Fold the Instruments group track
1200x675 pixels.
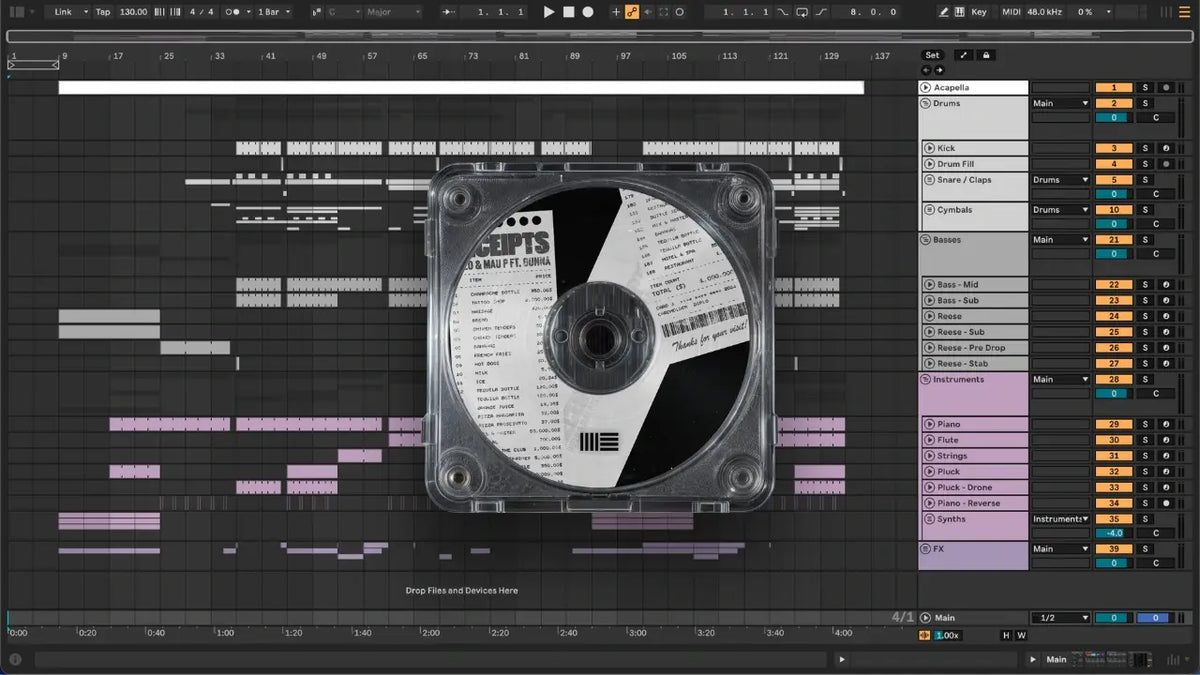click(926, 379)
